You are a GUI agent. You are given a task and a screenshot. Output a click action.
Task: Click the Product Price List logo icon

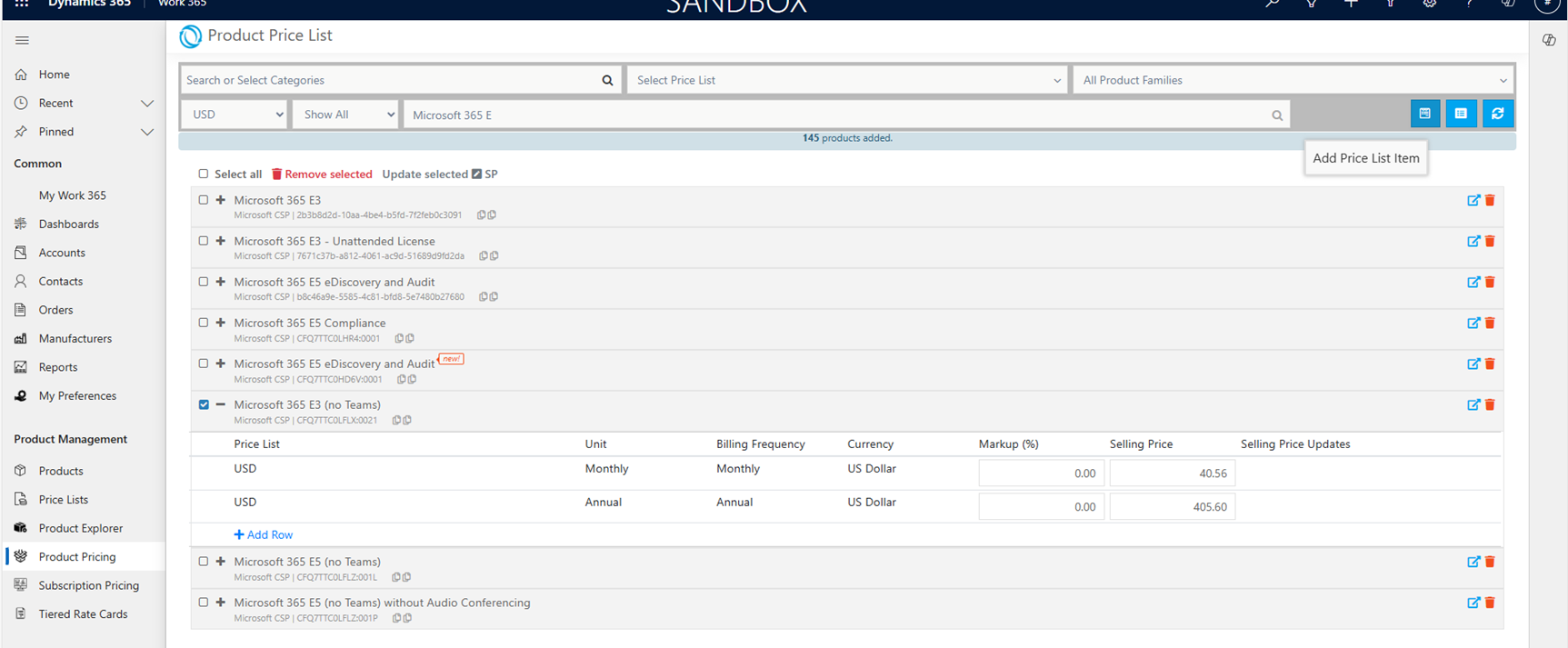pos(190,36)
